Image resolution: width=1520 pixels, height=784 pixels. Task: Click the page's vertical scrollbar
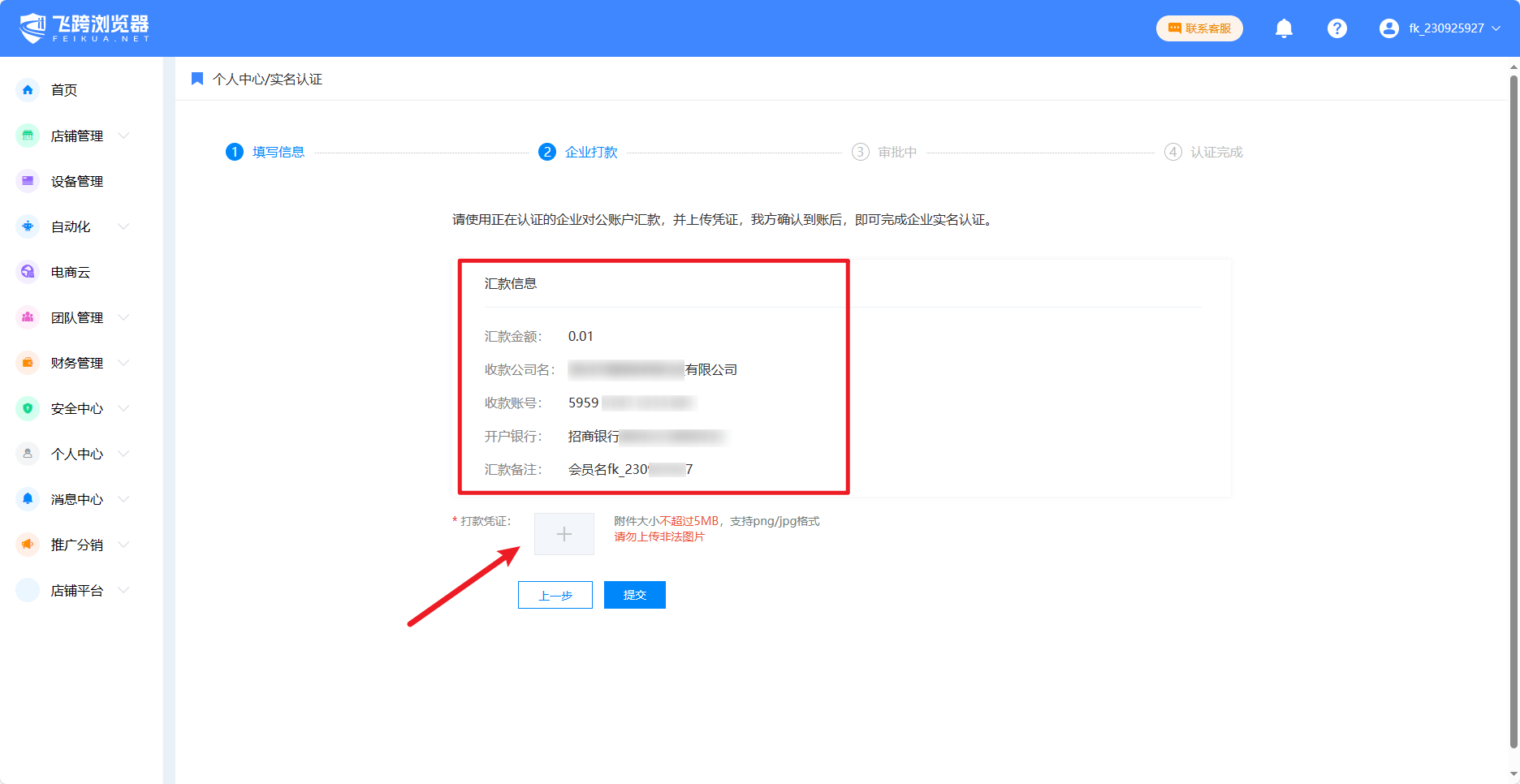point(1514,406)
